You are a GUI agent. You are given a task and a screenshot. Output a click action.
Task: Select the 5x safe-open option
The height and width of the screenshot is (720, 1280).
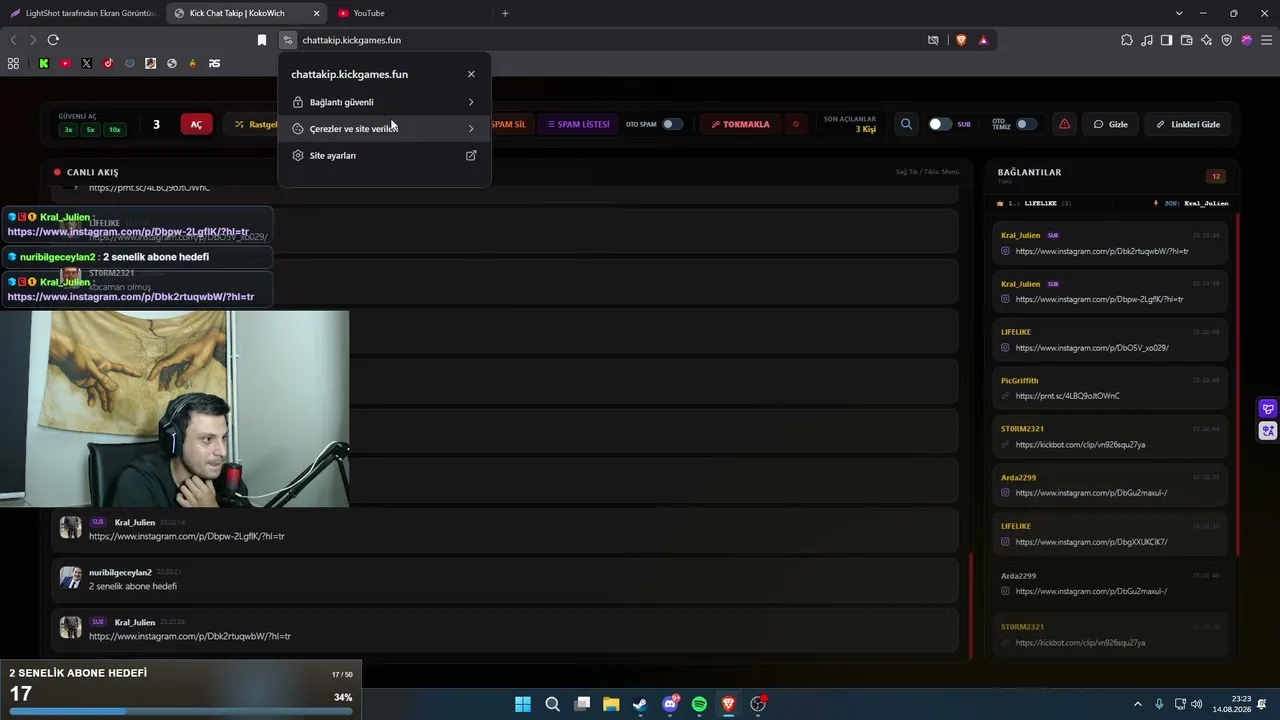point(90,130)
